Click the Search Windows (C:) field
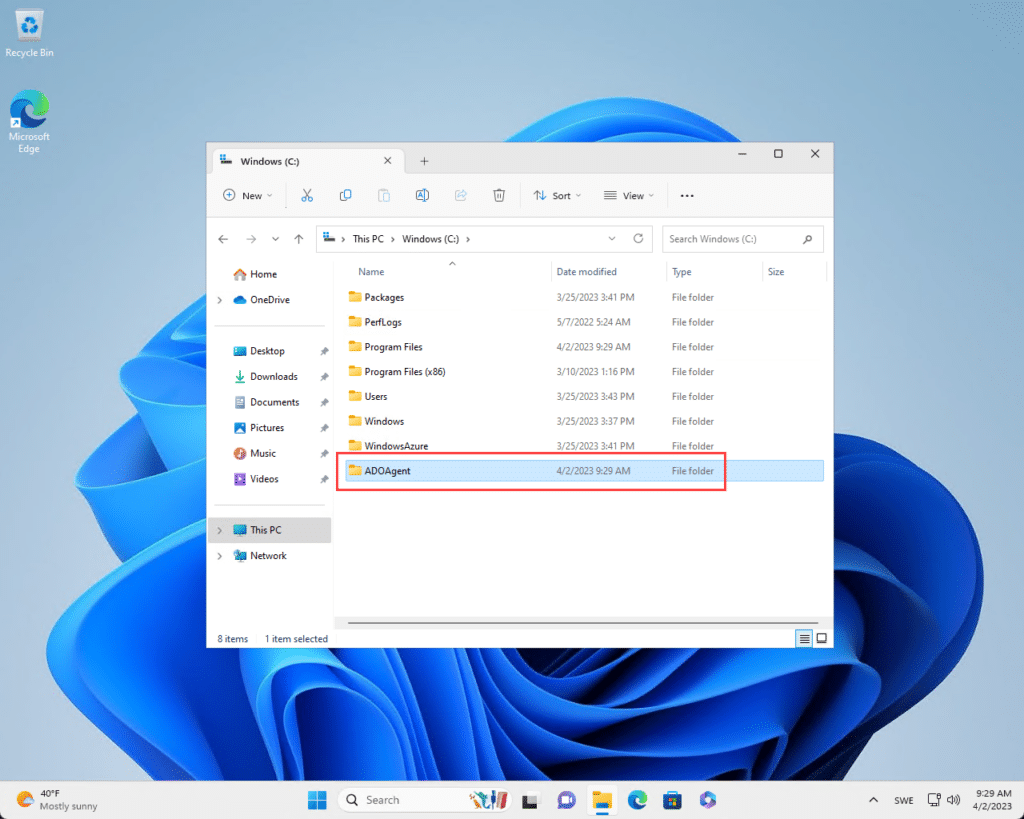Viewport: 1024px width, 819px height. pos(743,239)
